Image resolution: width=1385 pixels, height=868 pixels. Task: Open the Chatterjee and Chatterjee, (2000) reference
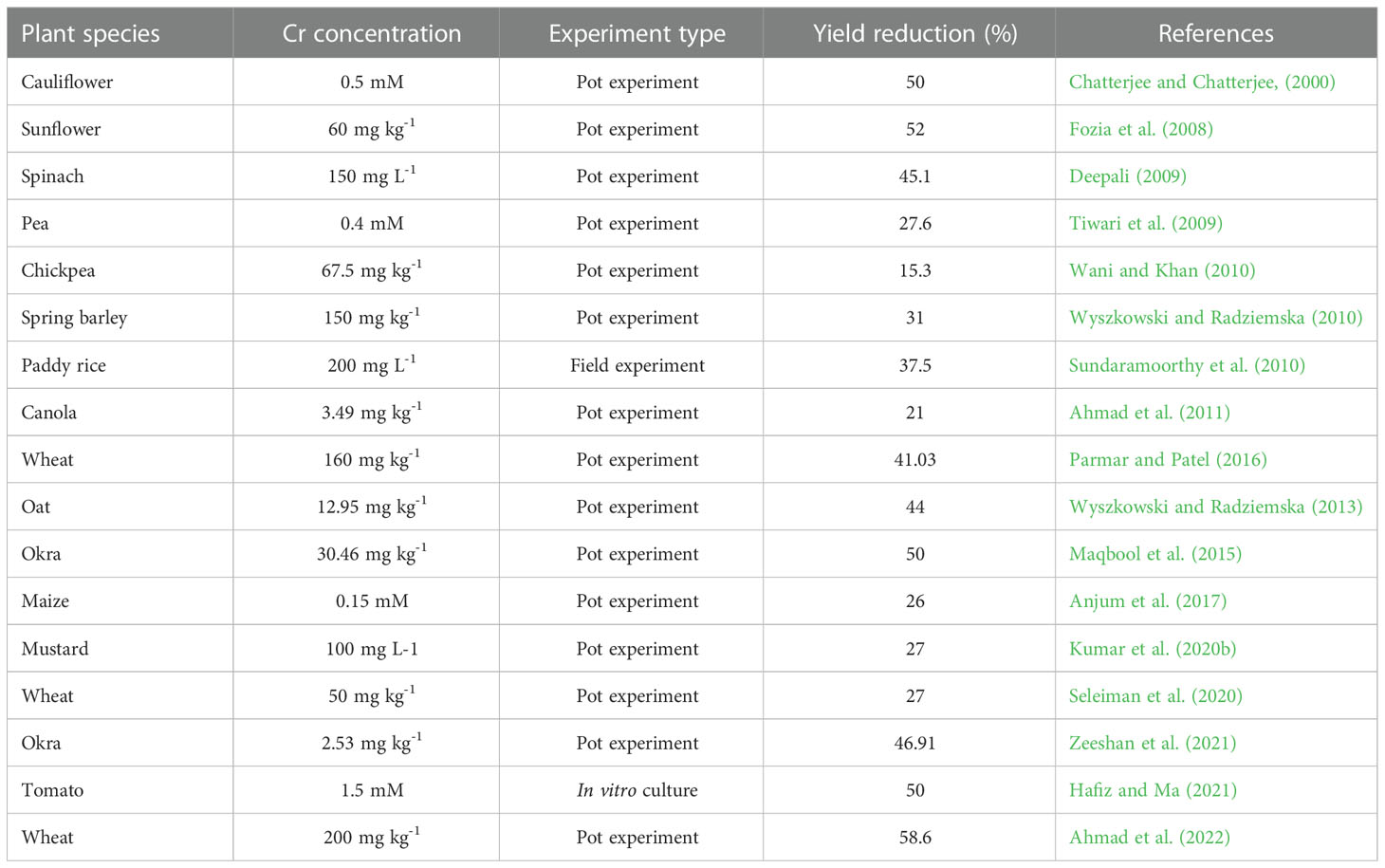pos(1202,82)
